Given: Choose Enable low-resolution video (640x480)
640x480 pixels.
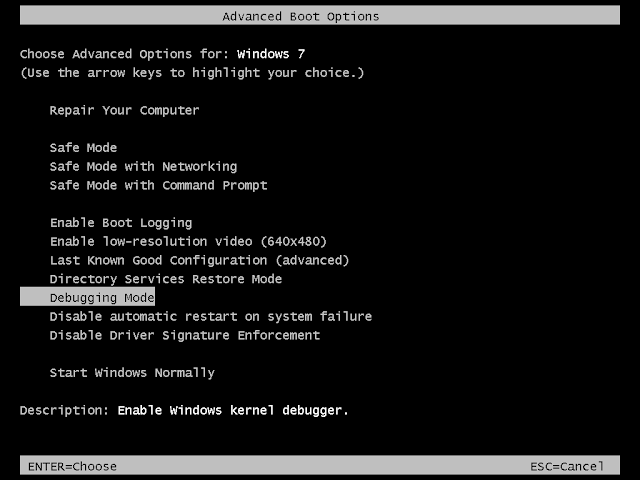Looking at the screenshot, I should [x=188, y=242].
